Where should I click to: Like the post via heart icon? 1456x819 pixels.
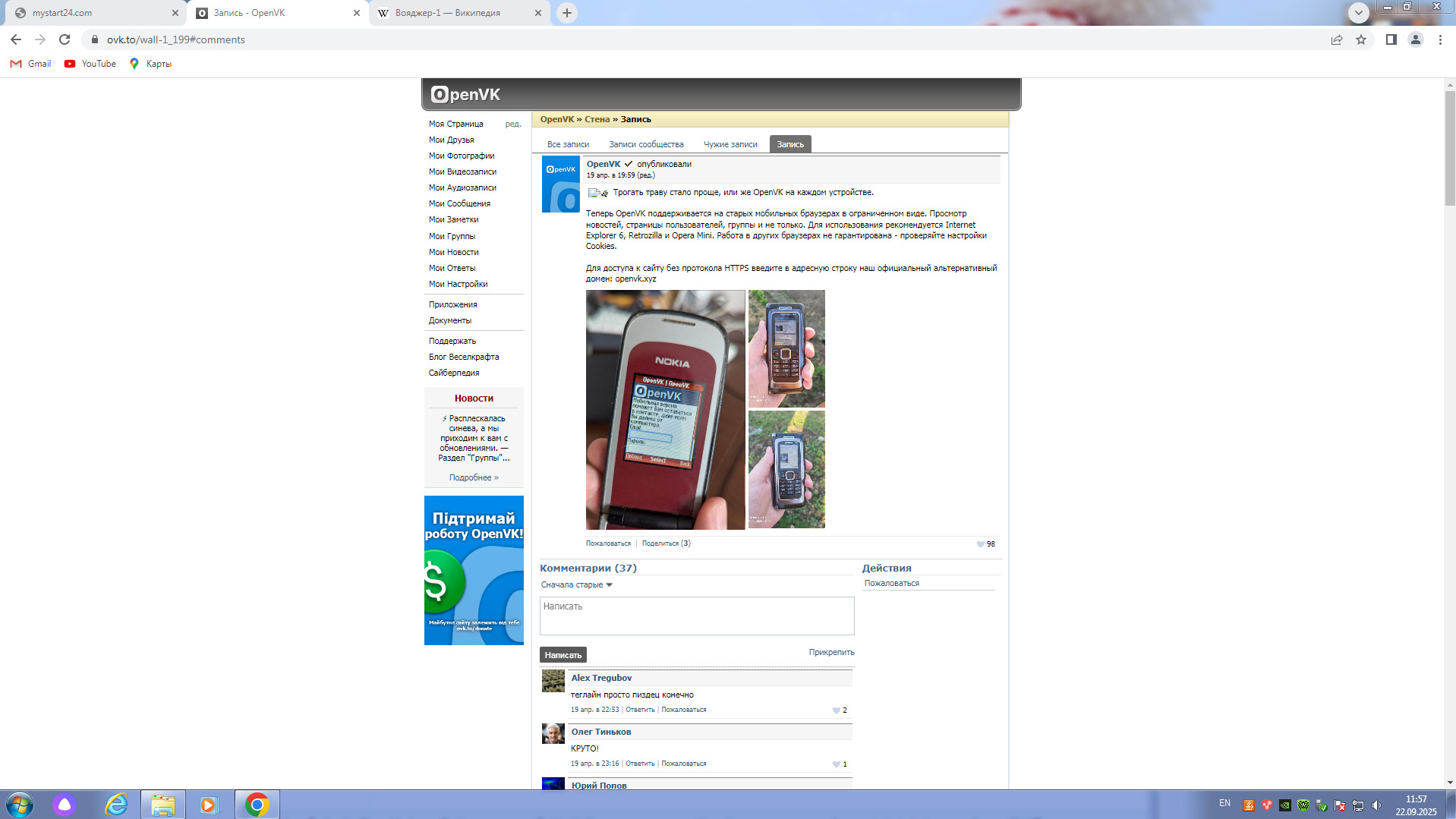[980, 544]
